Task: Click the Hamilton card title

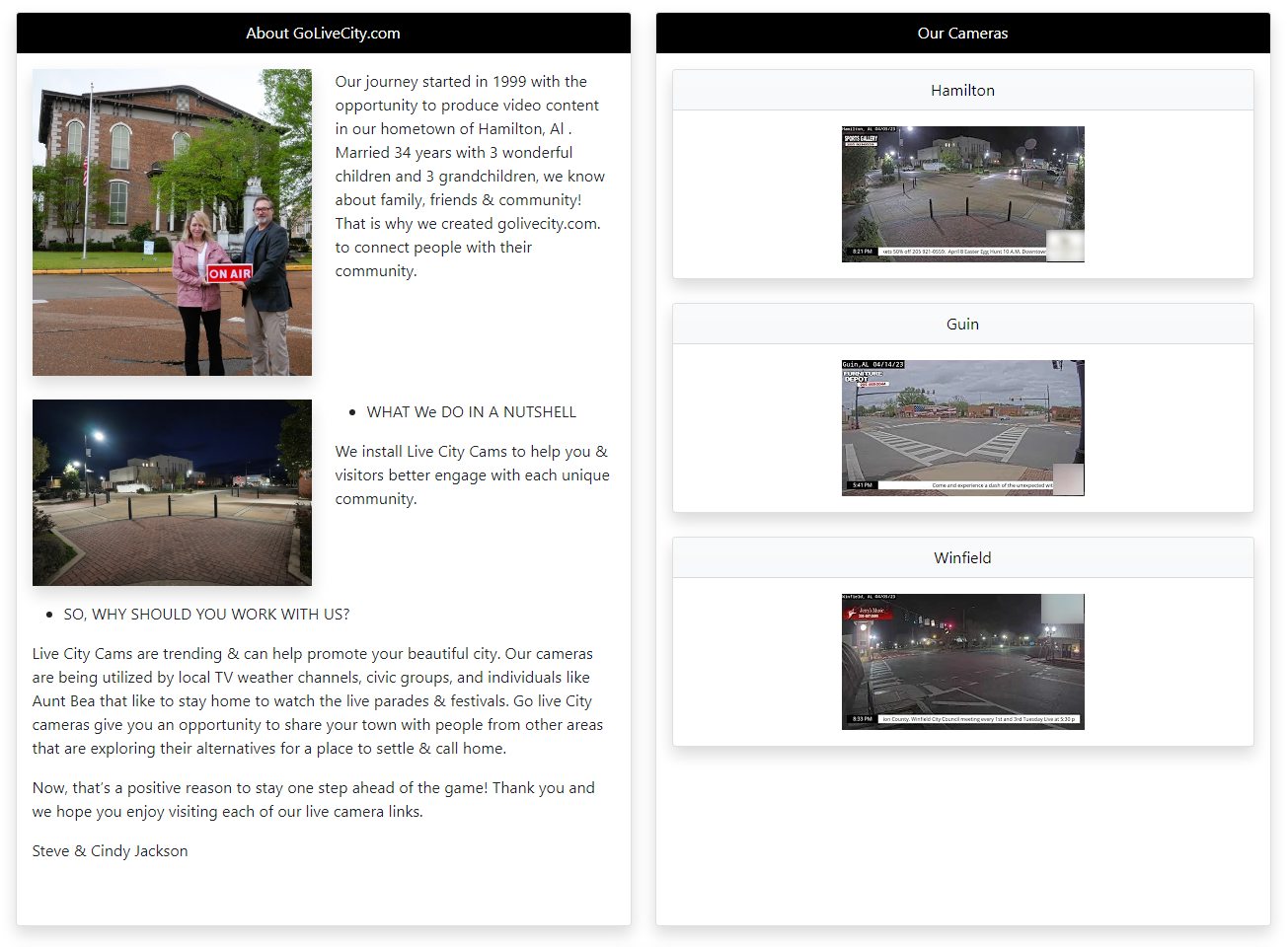Action: tap(962, 91)
